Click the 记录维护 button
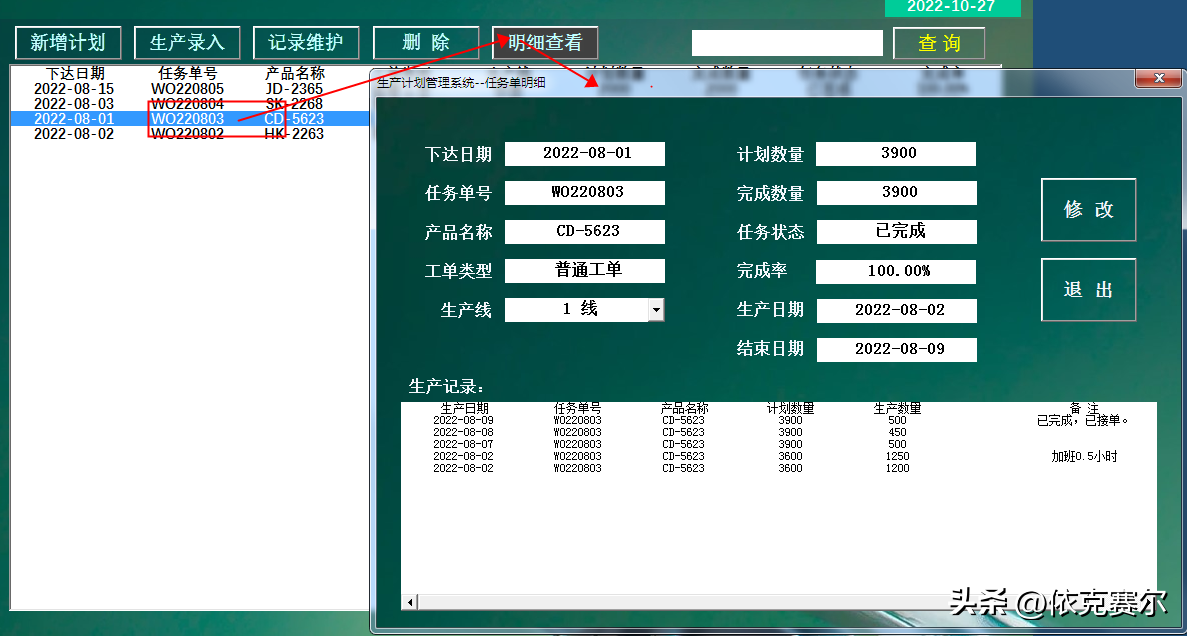1187x636 pixels. (306, 42)
